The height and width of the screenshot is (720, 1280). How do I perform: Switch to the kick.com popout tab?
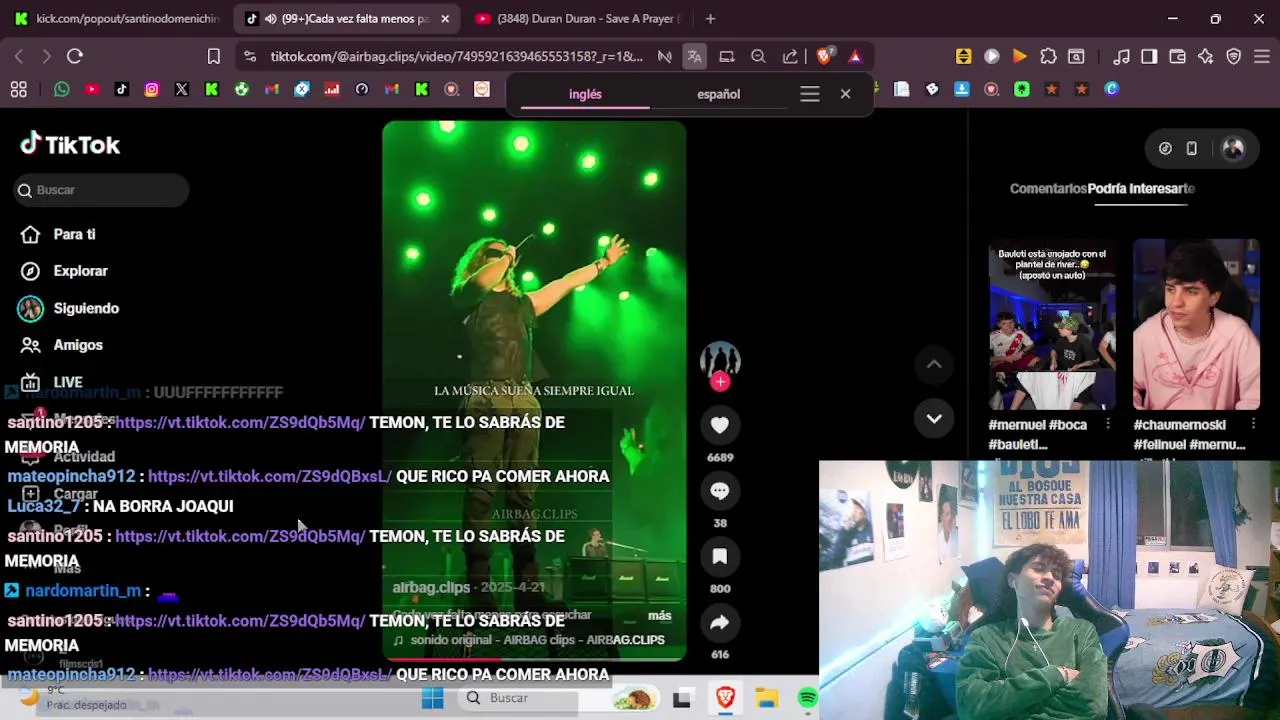(x=117, y=19)
